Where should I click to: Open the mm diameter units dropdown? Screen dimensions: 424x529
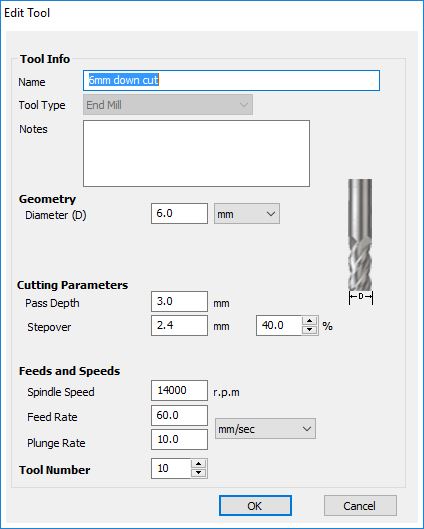pos(247,214)
